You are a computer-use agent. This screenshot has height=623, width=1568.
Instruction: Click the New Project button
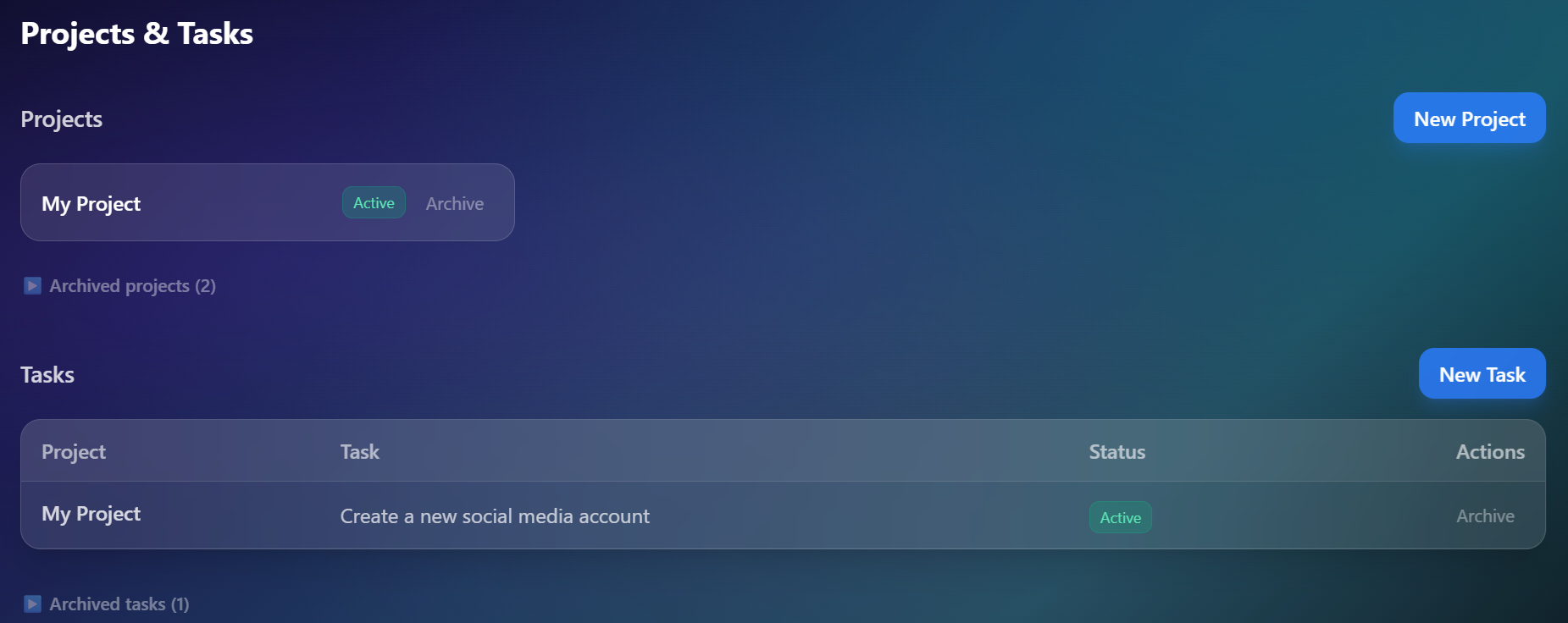(1469, 118)
